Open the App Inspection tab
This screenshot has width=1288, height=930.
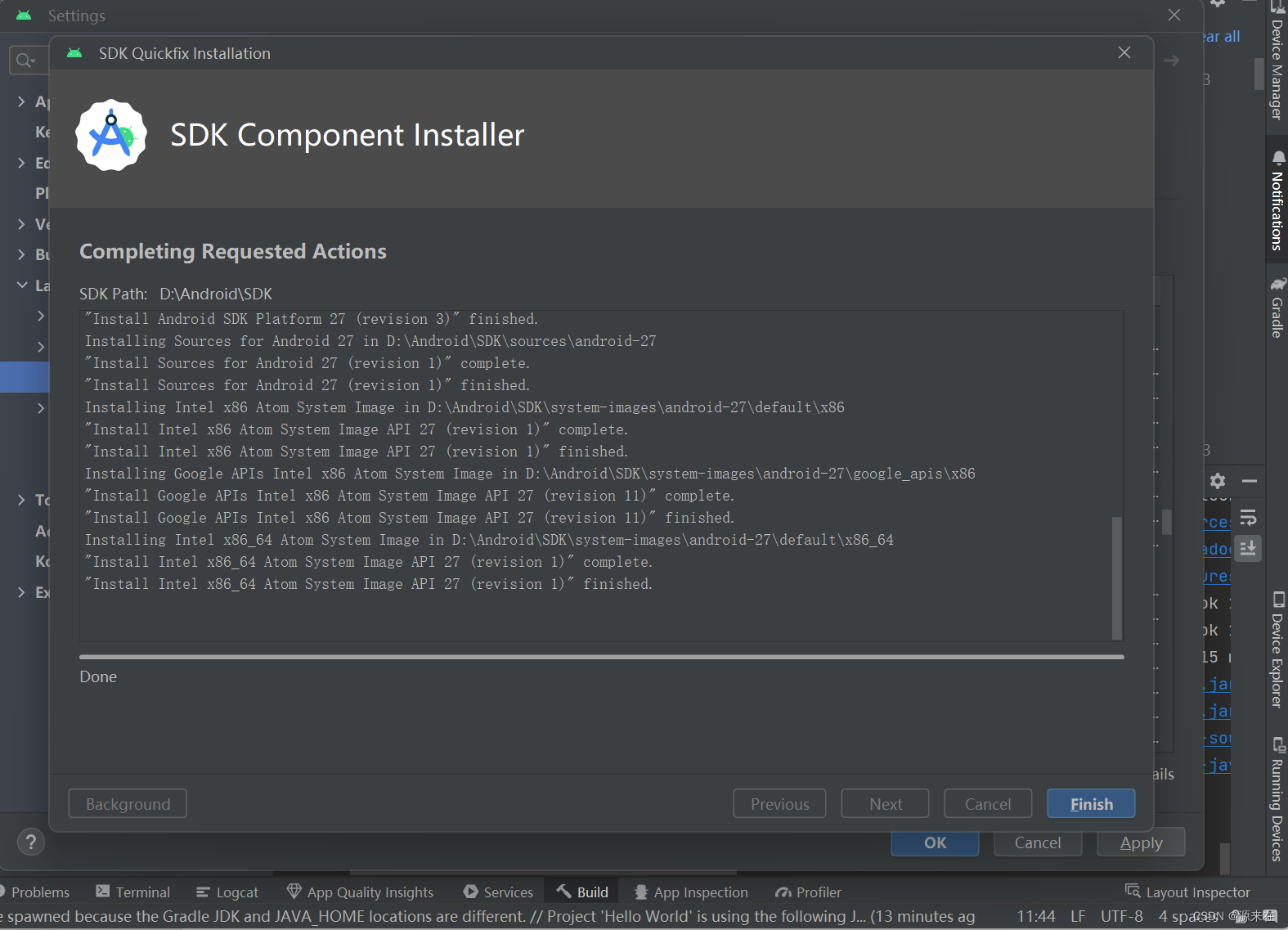click(691, 892)
